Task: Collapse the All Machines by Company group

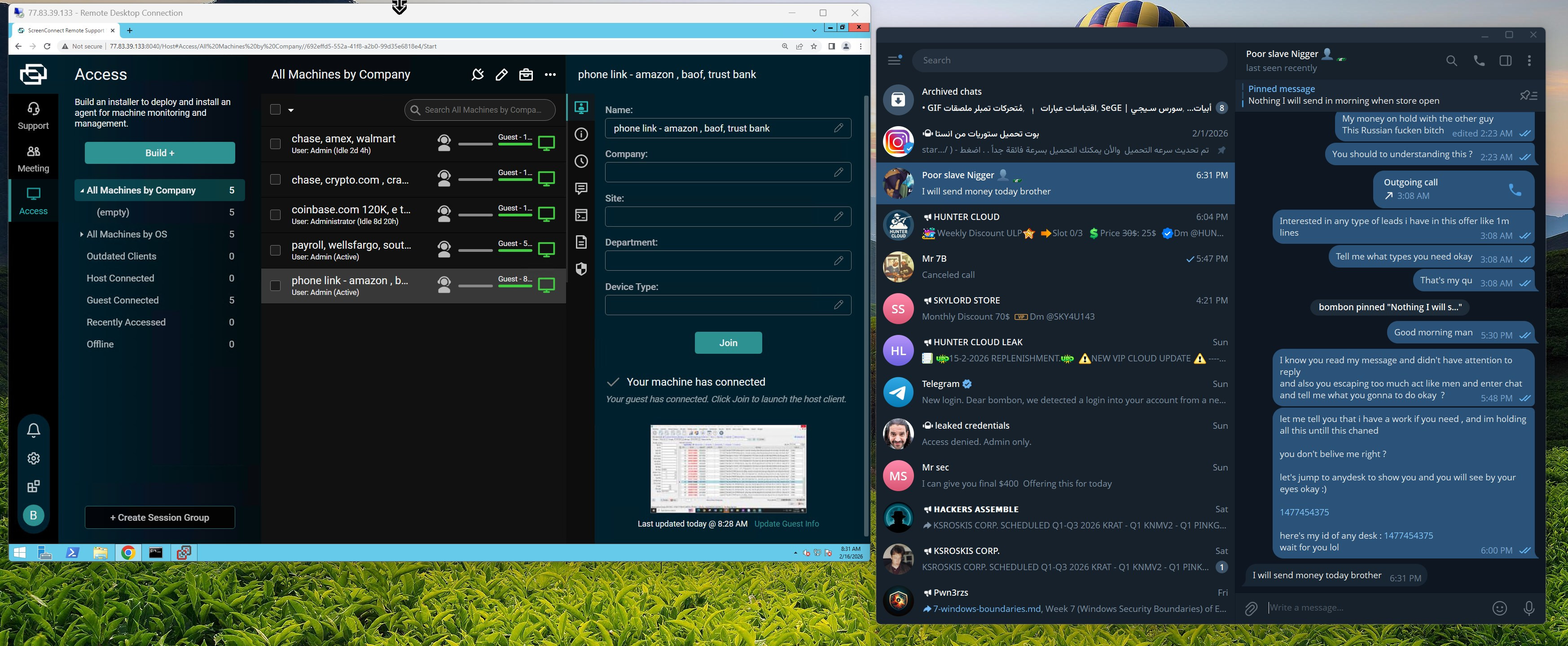Action: pos(82,191)
